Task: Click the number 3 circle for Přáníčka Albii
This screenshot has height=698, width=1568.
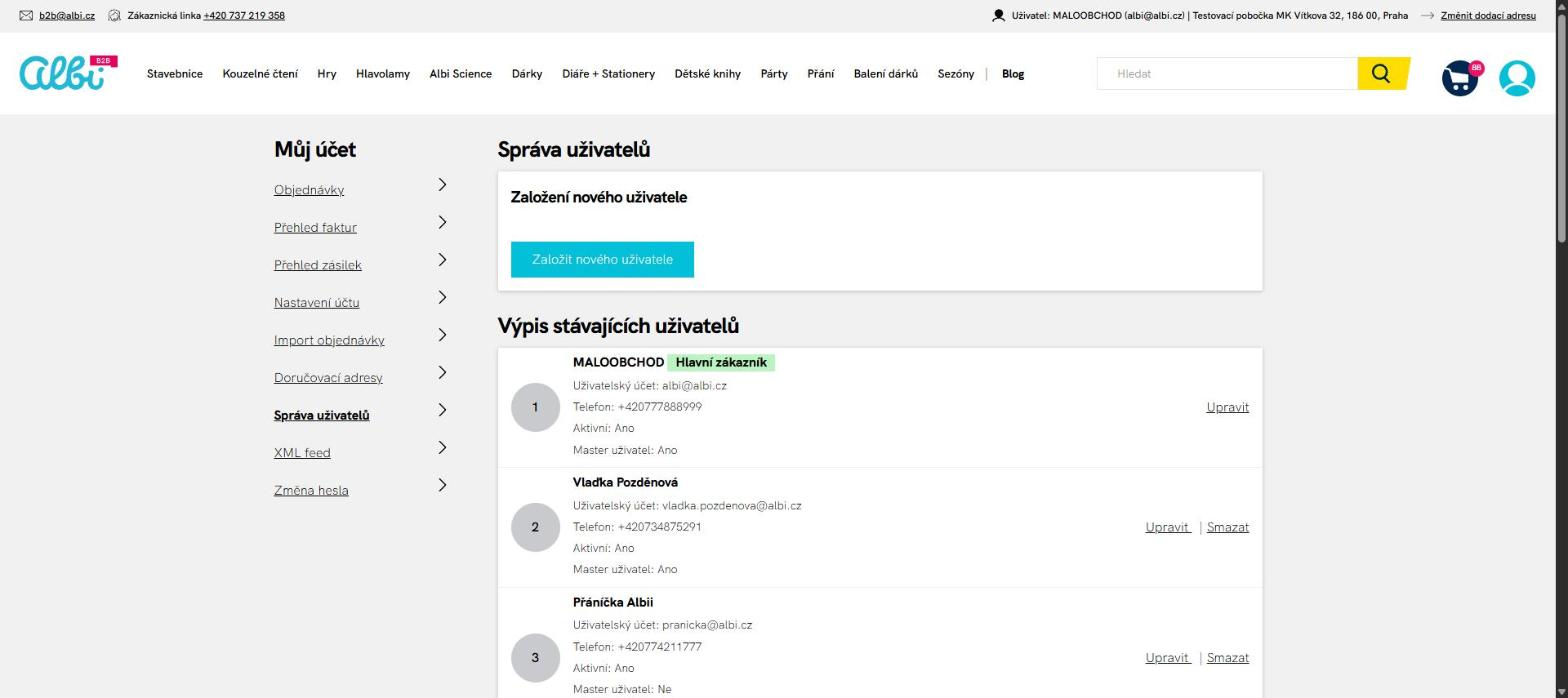Action: 535,658
